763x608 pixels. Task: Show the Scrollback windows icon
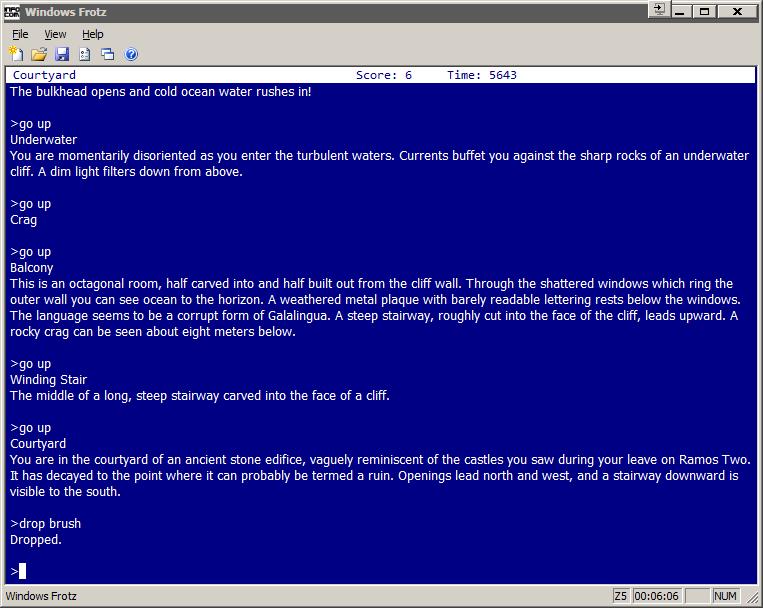tap(108, 54)
